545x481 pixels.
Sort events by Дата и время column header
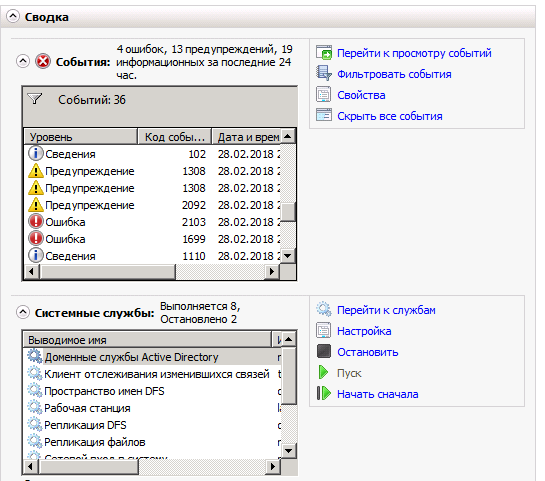tap(246, 137)
